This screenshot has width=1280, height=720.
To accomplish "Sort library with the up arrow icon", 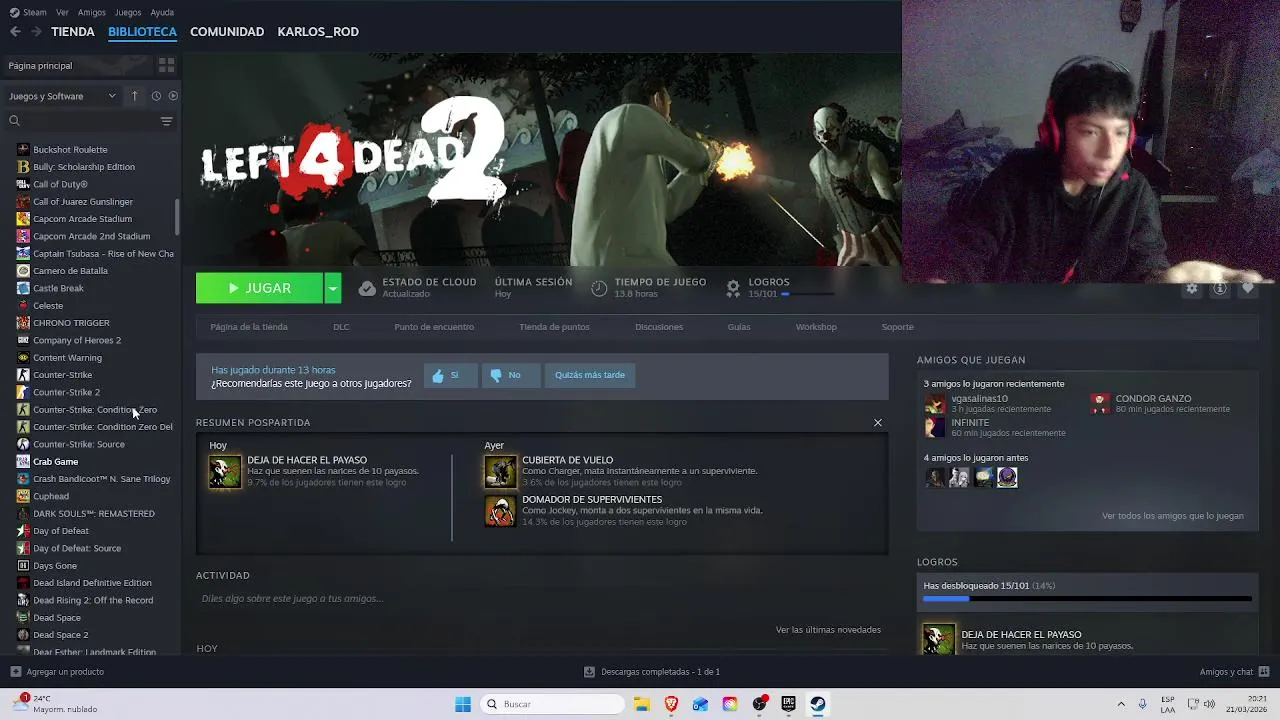I will [x=134, y=96].
